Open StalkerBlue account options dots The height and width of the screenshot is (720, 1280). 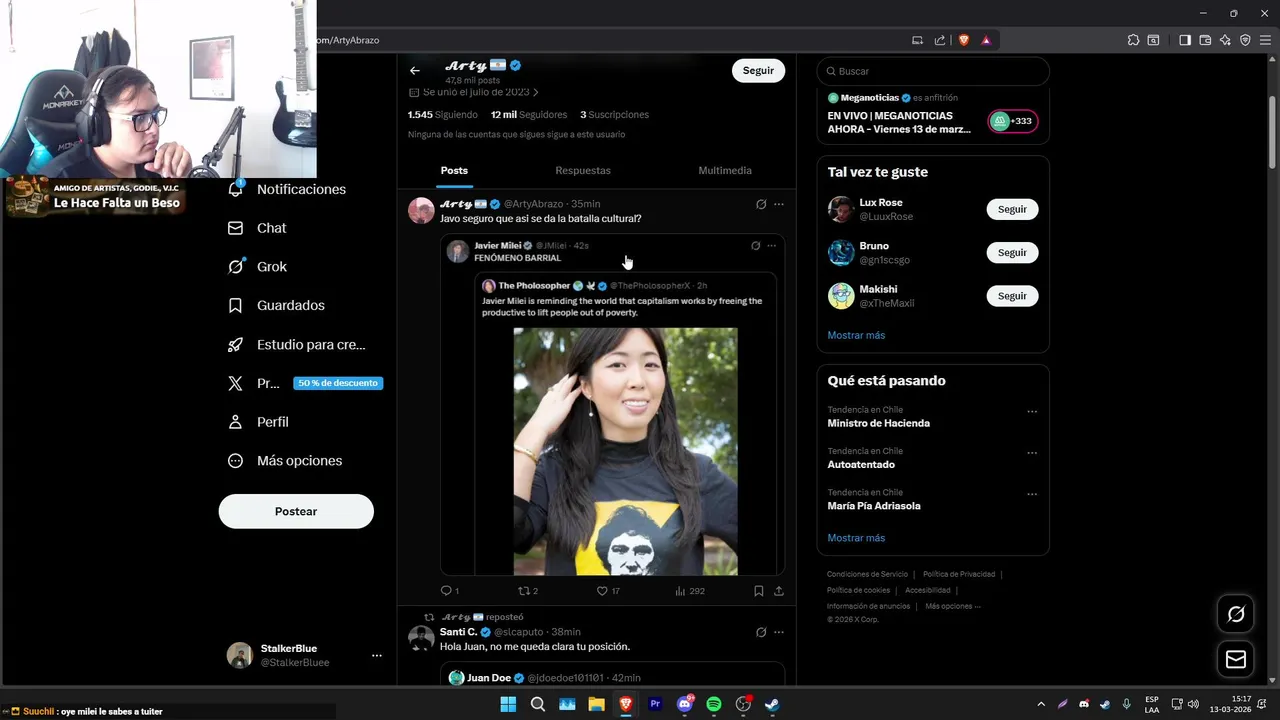[377, 656]
